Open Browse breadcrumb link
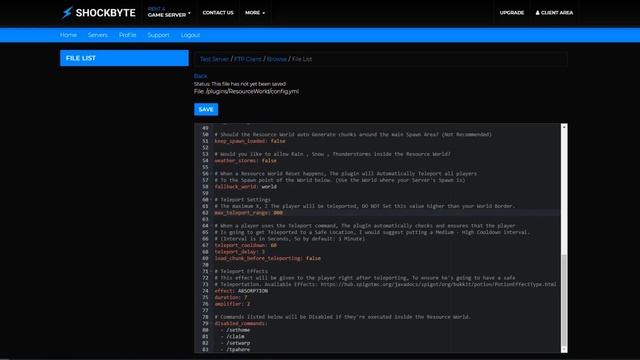The width and height of the screenshot is (640, 360). click(277, 59)
